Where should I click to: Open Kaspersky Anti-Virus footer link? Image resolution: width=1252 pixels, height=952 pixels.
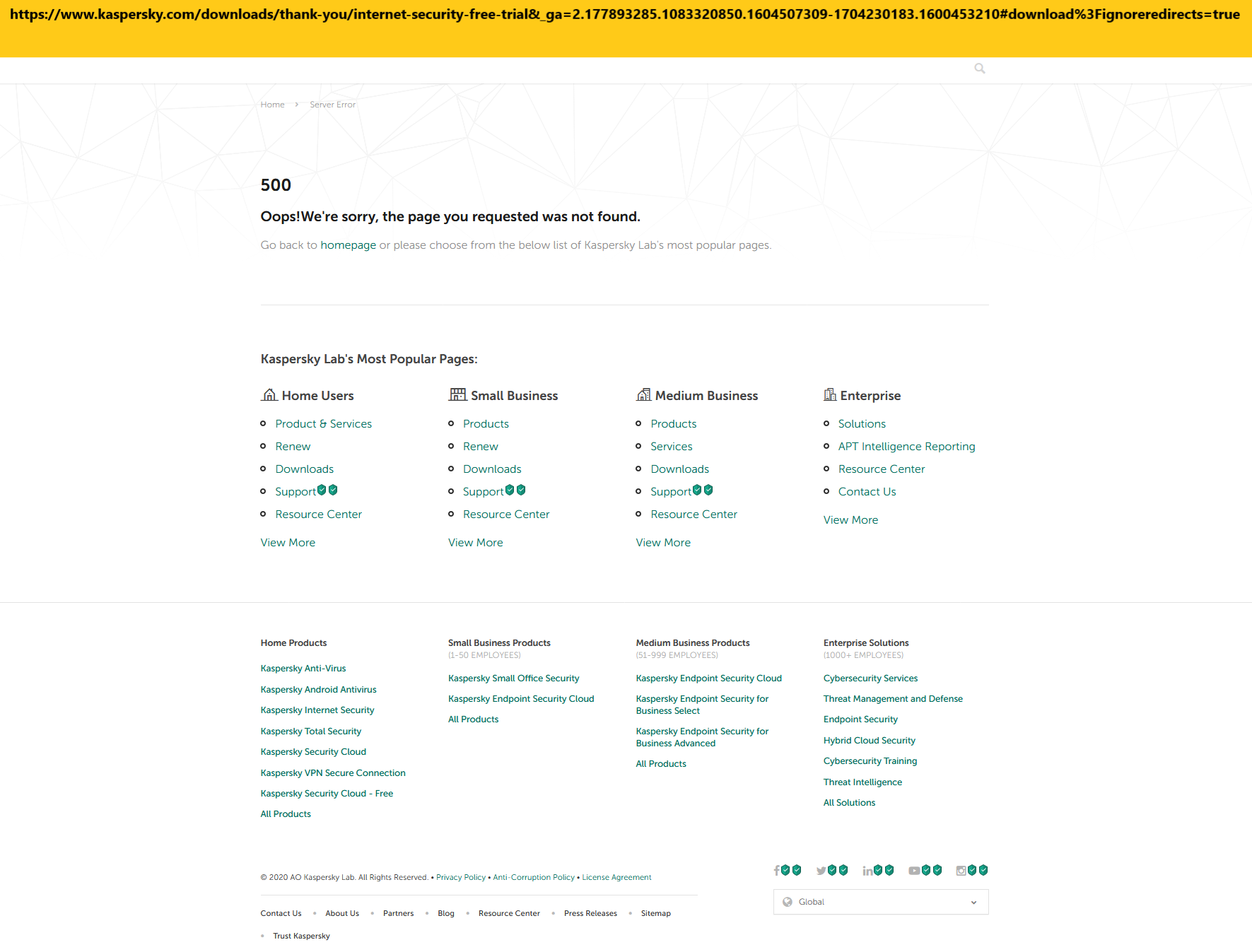[x=303, y=668]
